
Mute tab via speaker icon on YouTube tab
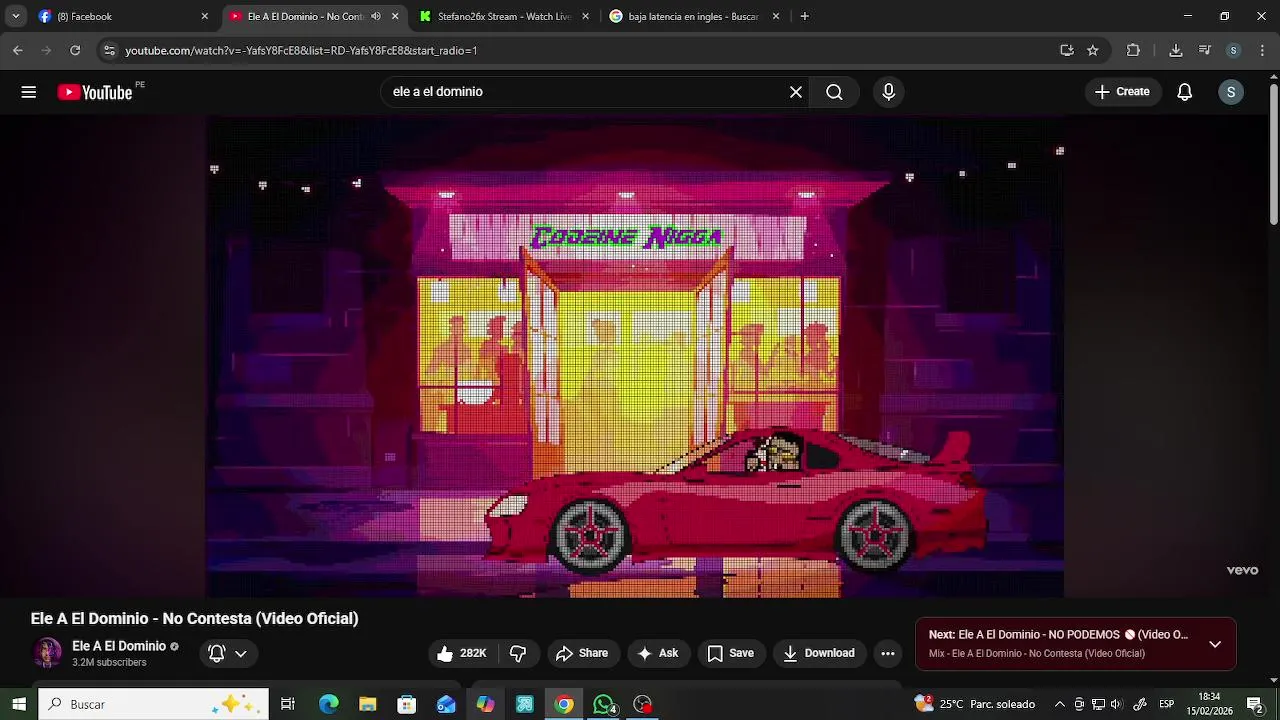pos(376,16)
